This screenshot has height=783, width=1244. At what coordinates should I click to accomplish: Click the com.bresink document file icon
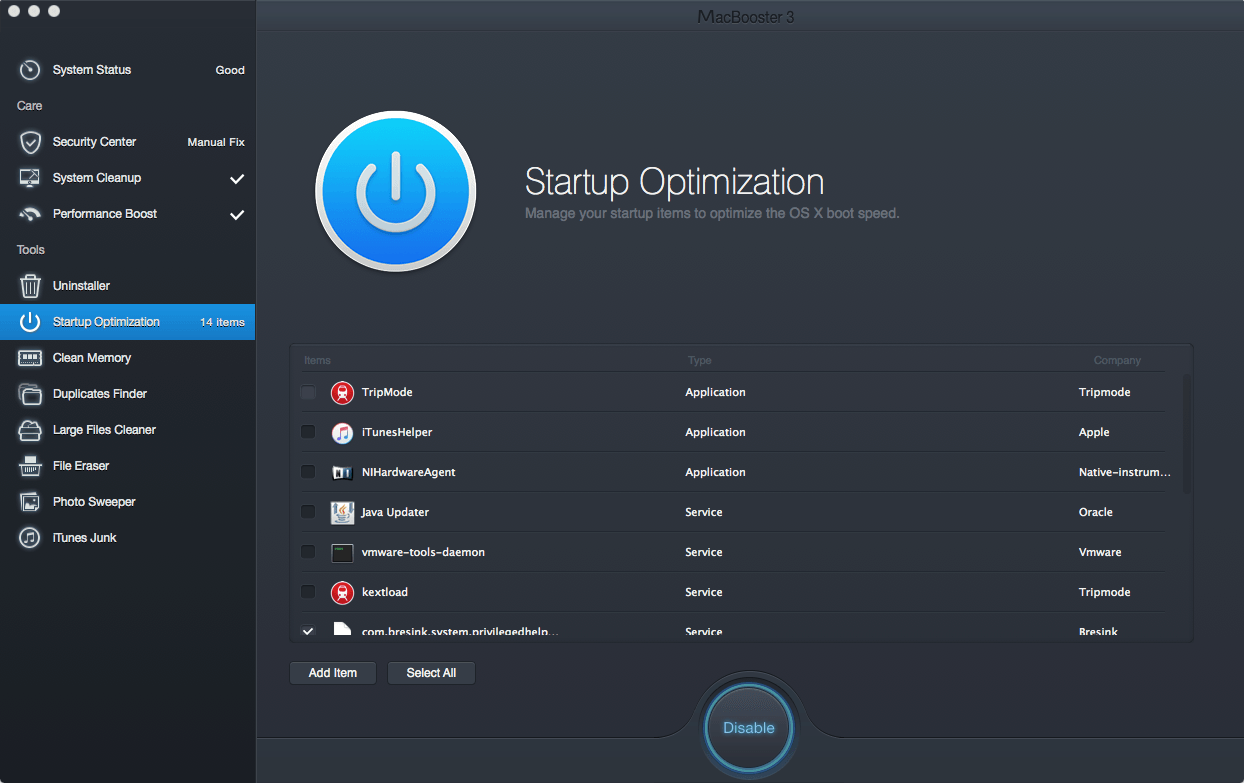point(343,630)
